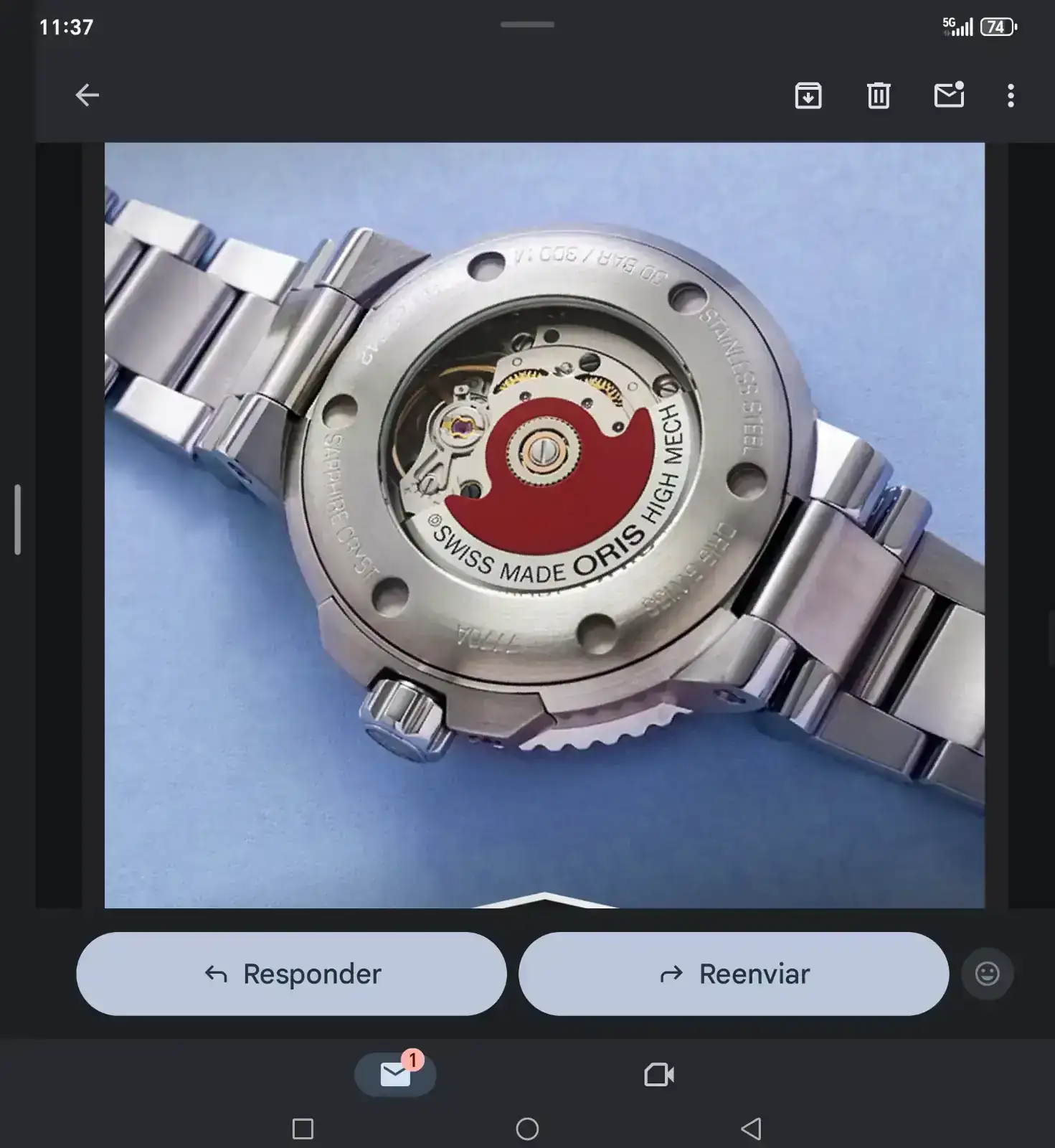Image resolution: width=1055 pixels, height=1148 pixels.
Task: Tap the Reenviar button
Action: pyautogui.click(x=734, y=974)
